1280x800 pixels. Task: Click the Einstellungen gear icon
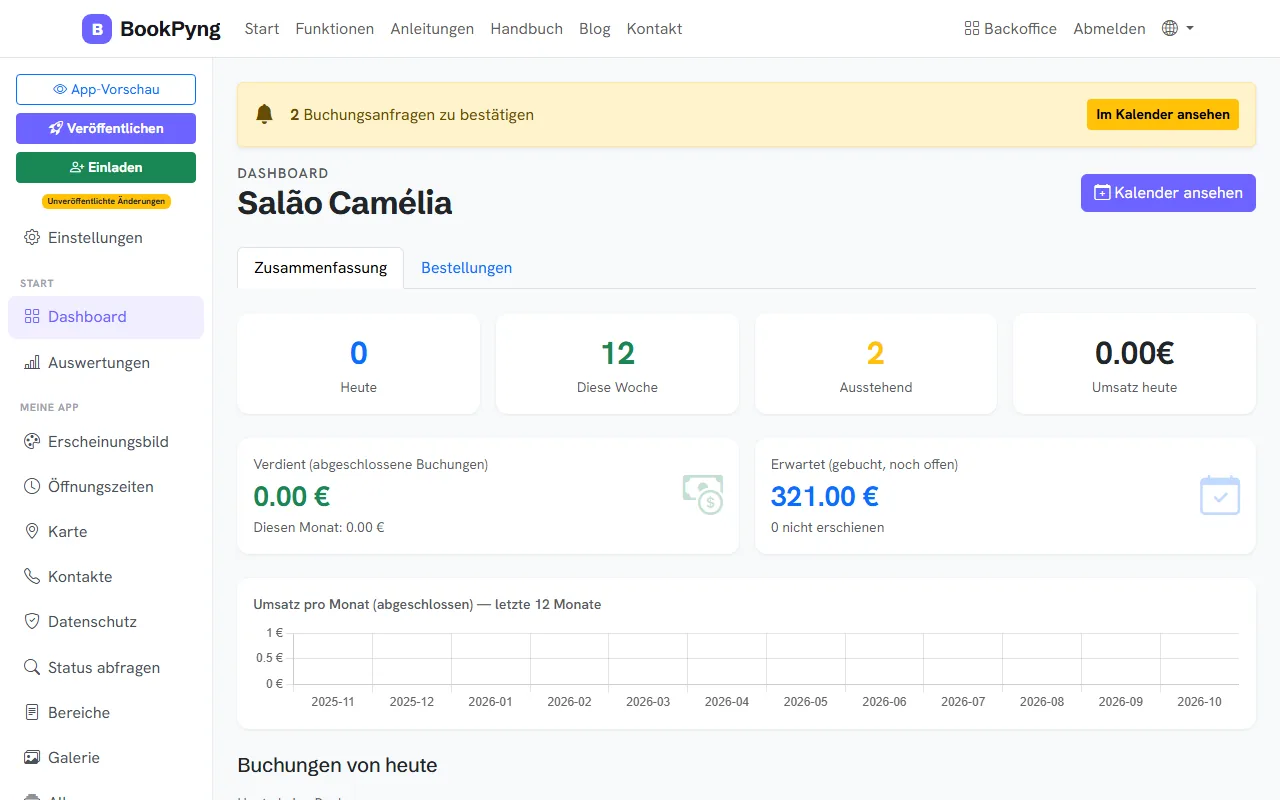click(31, 238)
